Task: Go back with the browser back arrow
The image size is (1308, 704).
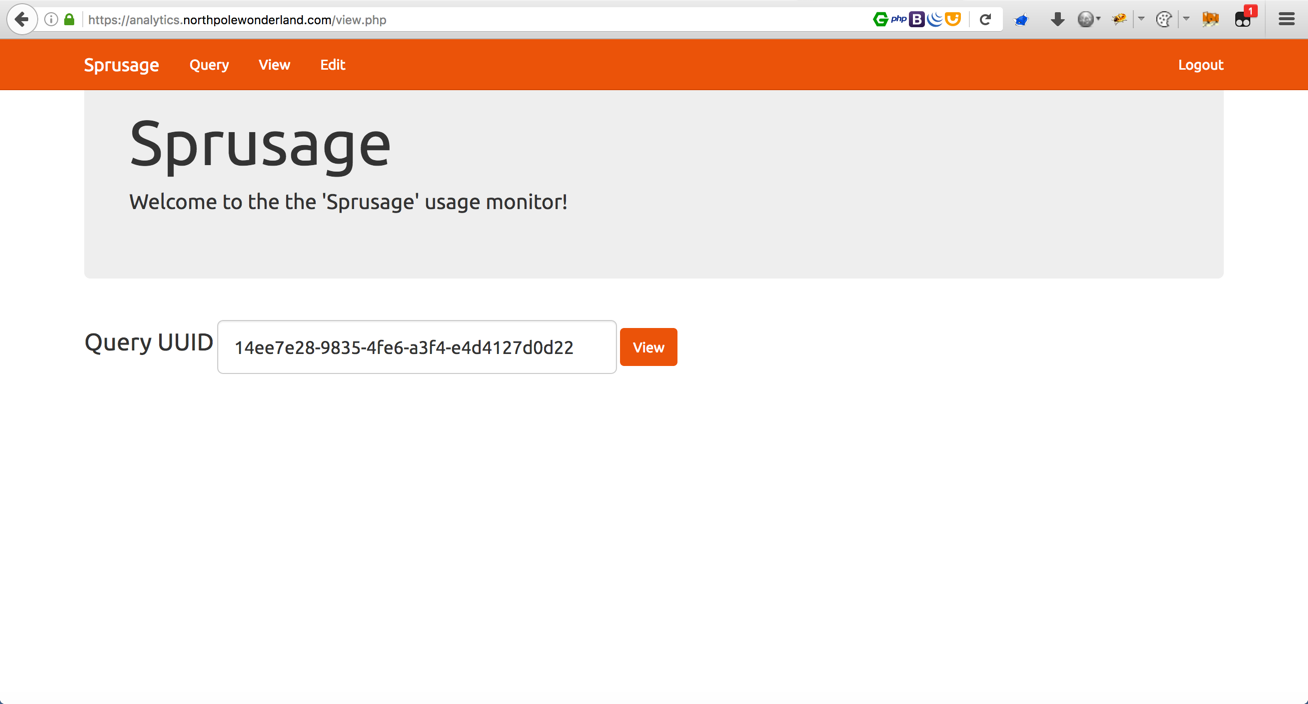Action: 21,19
